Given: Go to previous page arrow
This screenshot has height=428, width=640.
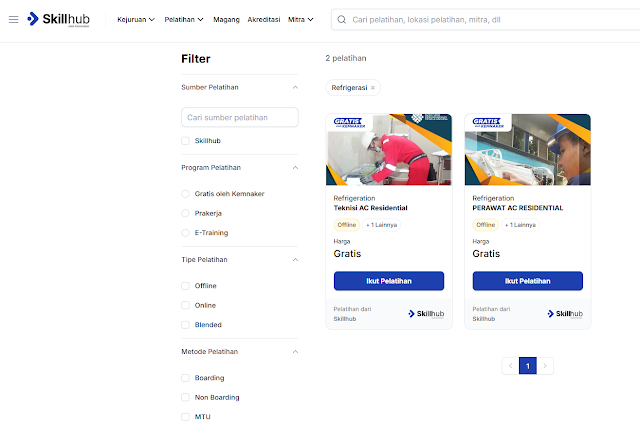Looking at the screenshot, I should [x=510, y=366].
